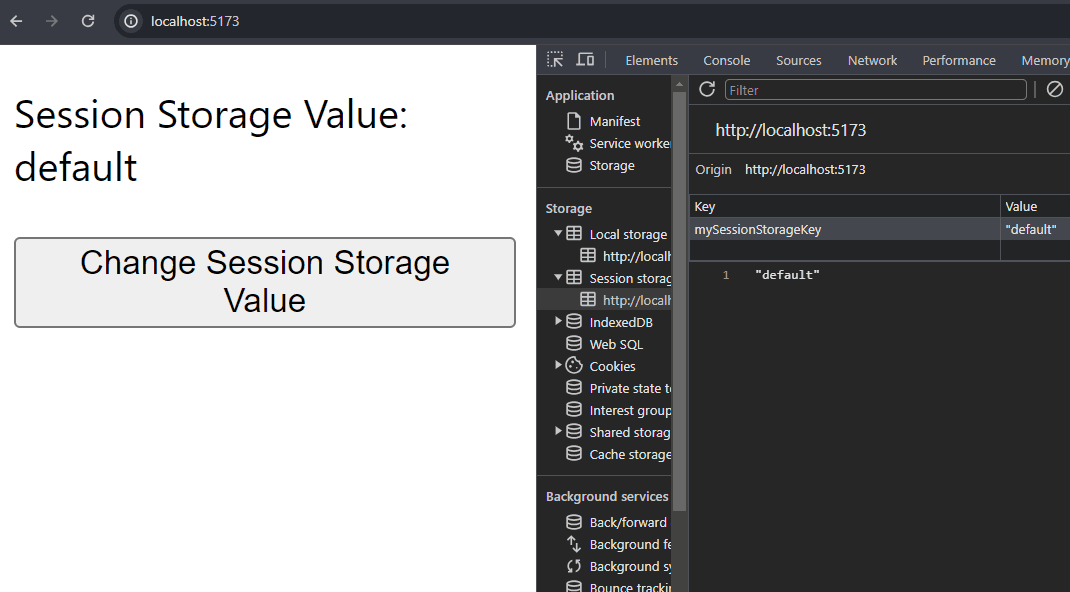Click the sidebar vertical scrollbar

[680, 300]
